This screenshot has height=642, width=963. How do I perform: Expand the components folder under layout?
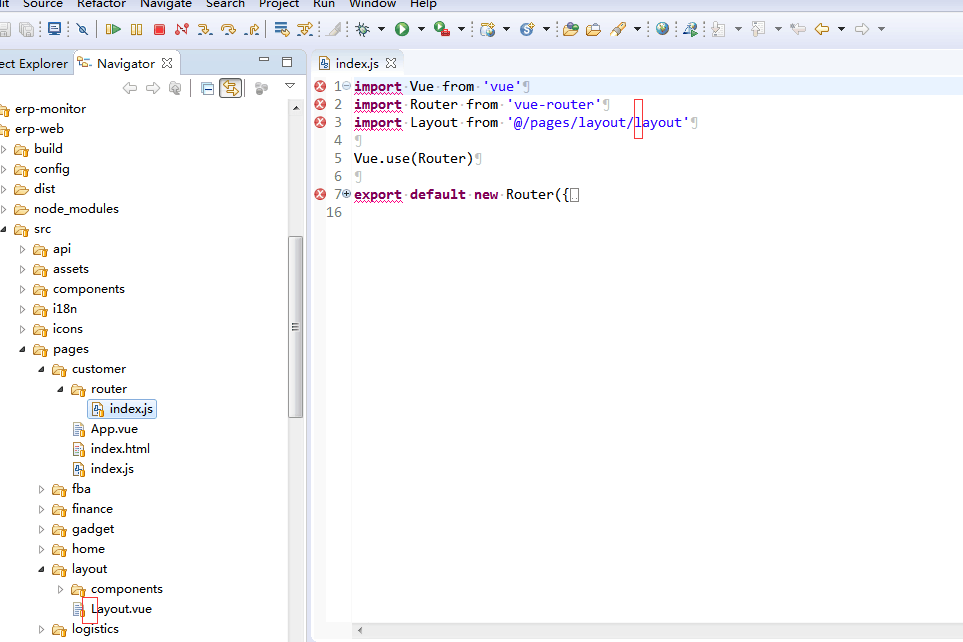[61, 589]
